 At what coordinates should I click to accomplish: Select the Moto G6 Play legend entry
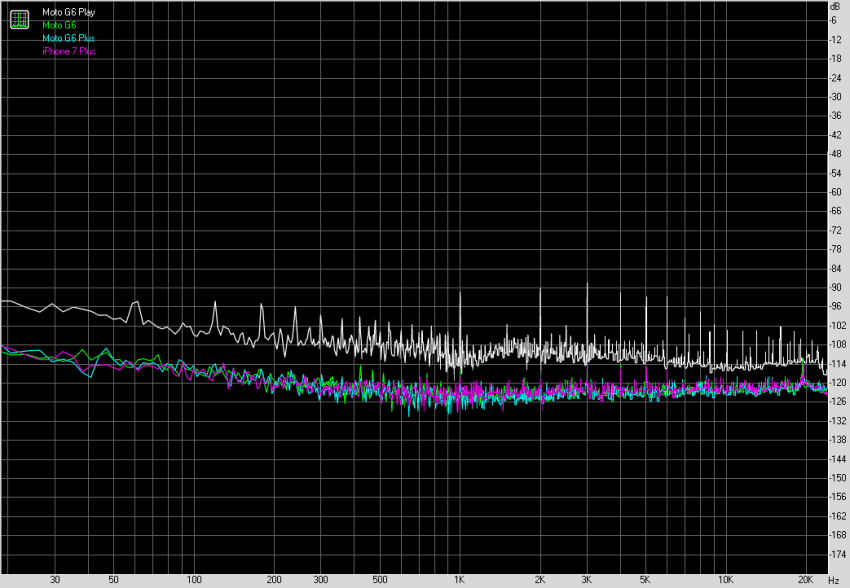68,12
